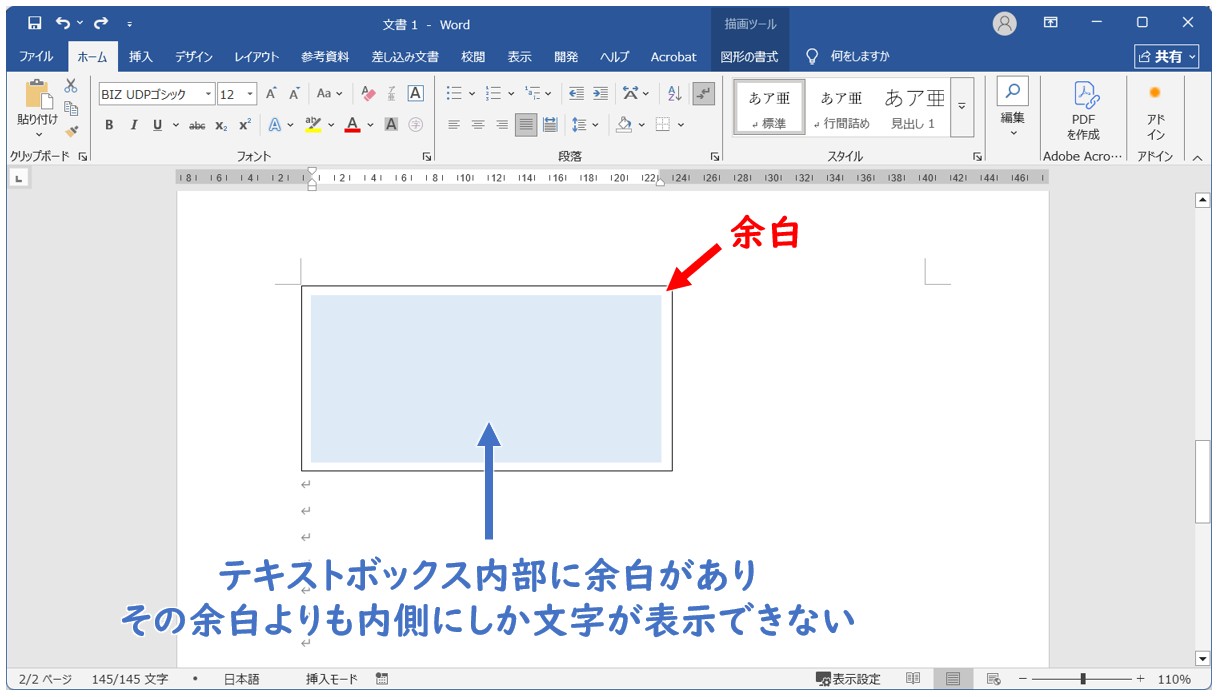This screenshot has height=697, width=1219.
Task: Click 表示設定 in the status bar
Action: click(x=848, y=679)
